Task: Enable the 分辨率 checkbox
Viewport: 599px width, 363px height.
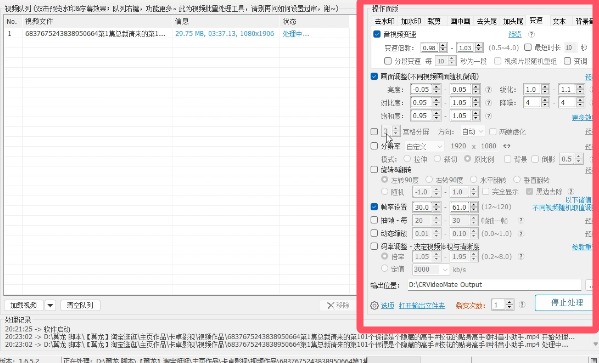Action: [x=374, y=146]
